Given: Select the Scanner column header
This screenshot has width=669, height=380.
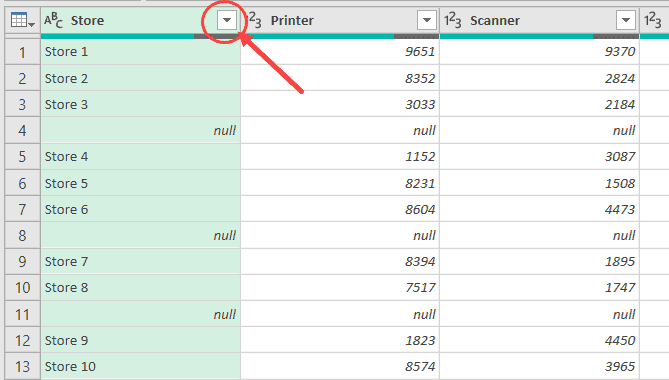Looking at the screenshot, I should (x=540, y=20).
